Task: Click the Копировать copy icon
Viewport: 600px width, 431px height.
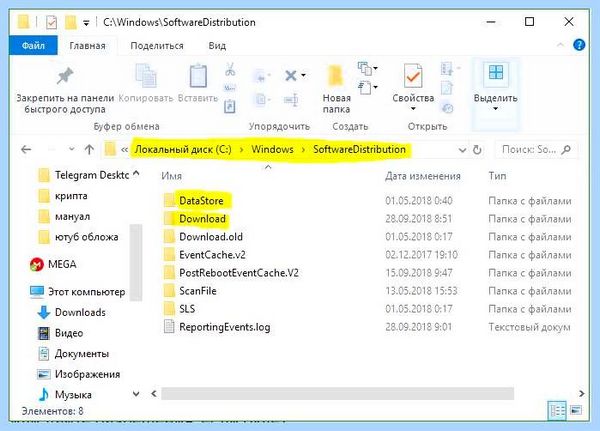Action: coord(146,75)
